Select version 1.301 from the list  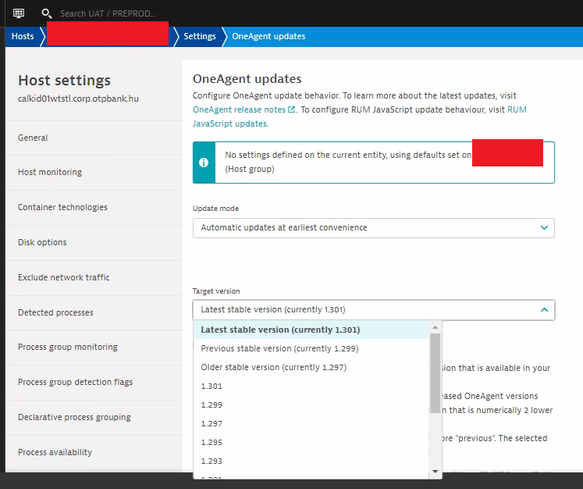click(x=312, y=386)
